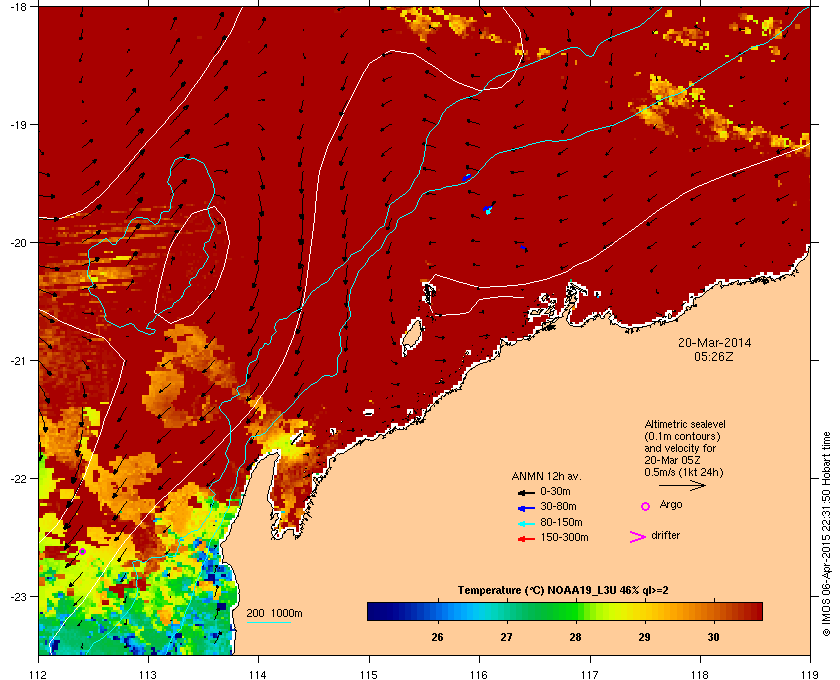The width and height of the screenshot is (840, 680).
Task: Click the colorbar tick label 29
Action: 644,637
